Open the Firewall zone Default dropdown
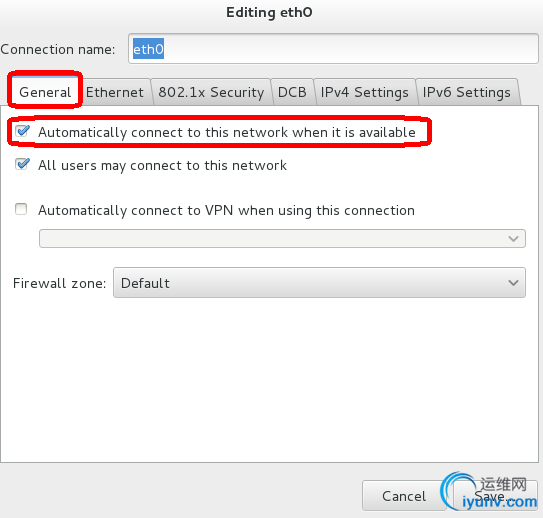The height and width of the screenshot is (518, 543). point(319,283)
